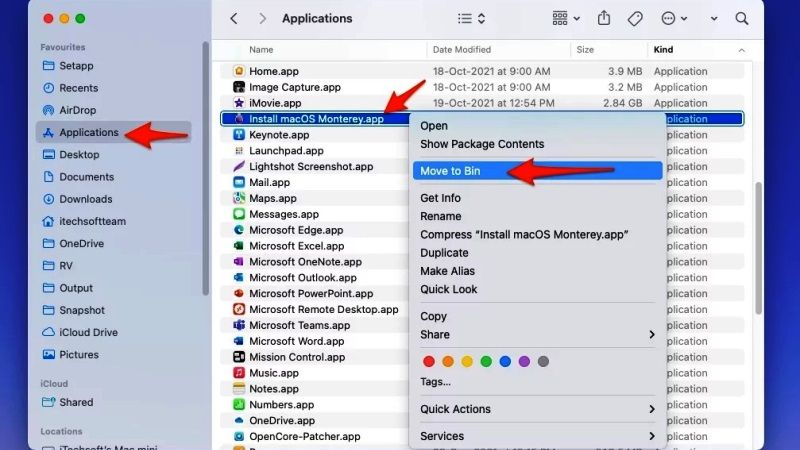
Task: Open the ellipsis Action menu
Action: (674, 19)
